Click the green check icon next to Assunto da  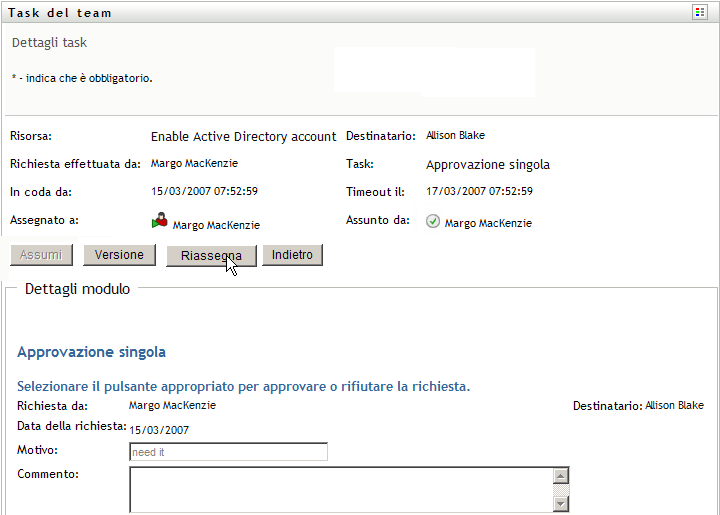tap(433, 222)
